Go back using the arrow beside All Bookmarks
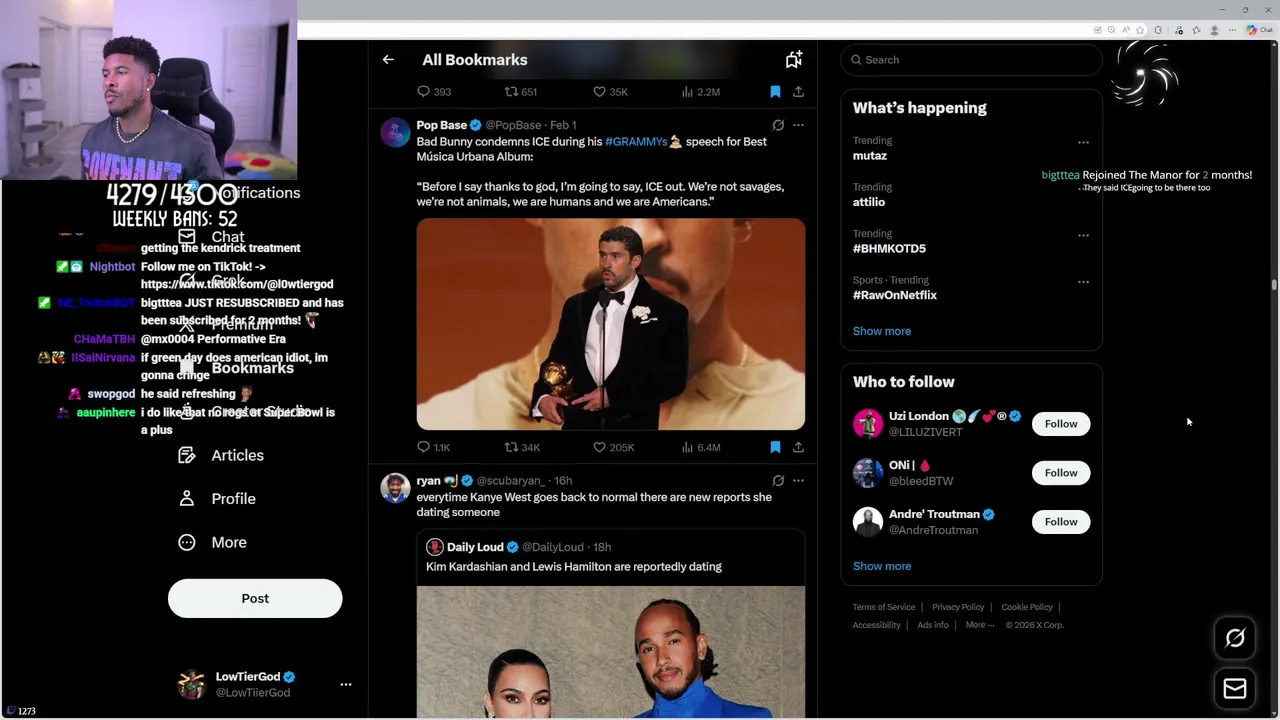This screenshot has width=1280, height=720. [388, 60]
